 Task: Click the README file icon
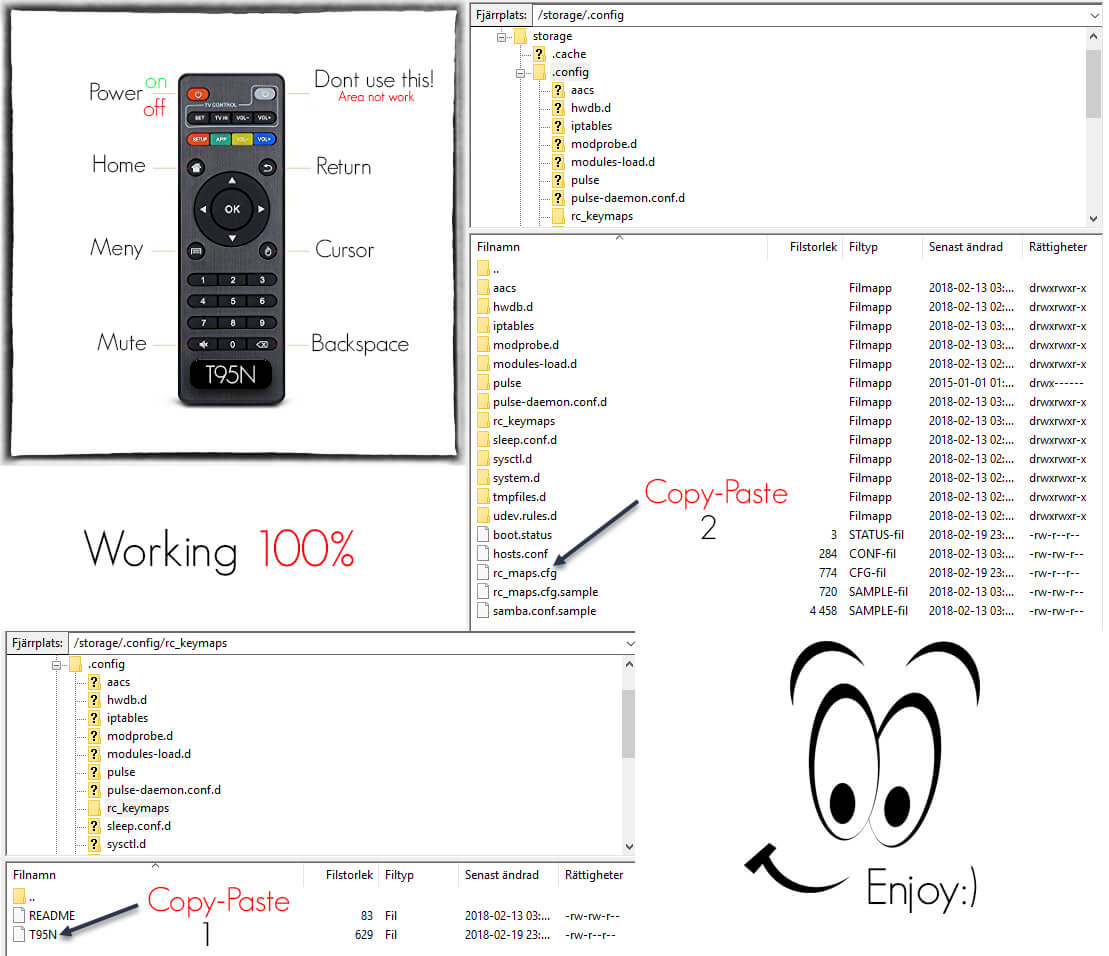(x=20, y=915)
